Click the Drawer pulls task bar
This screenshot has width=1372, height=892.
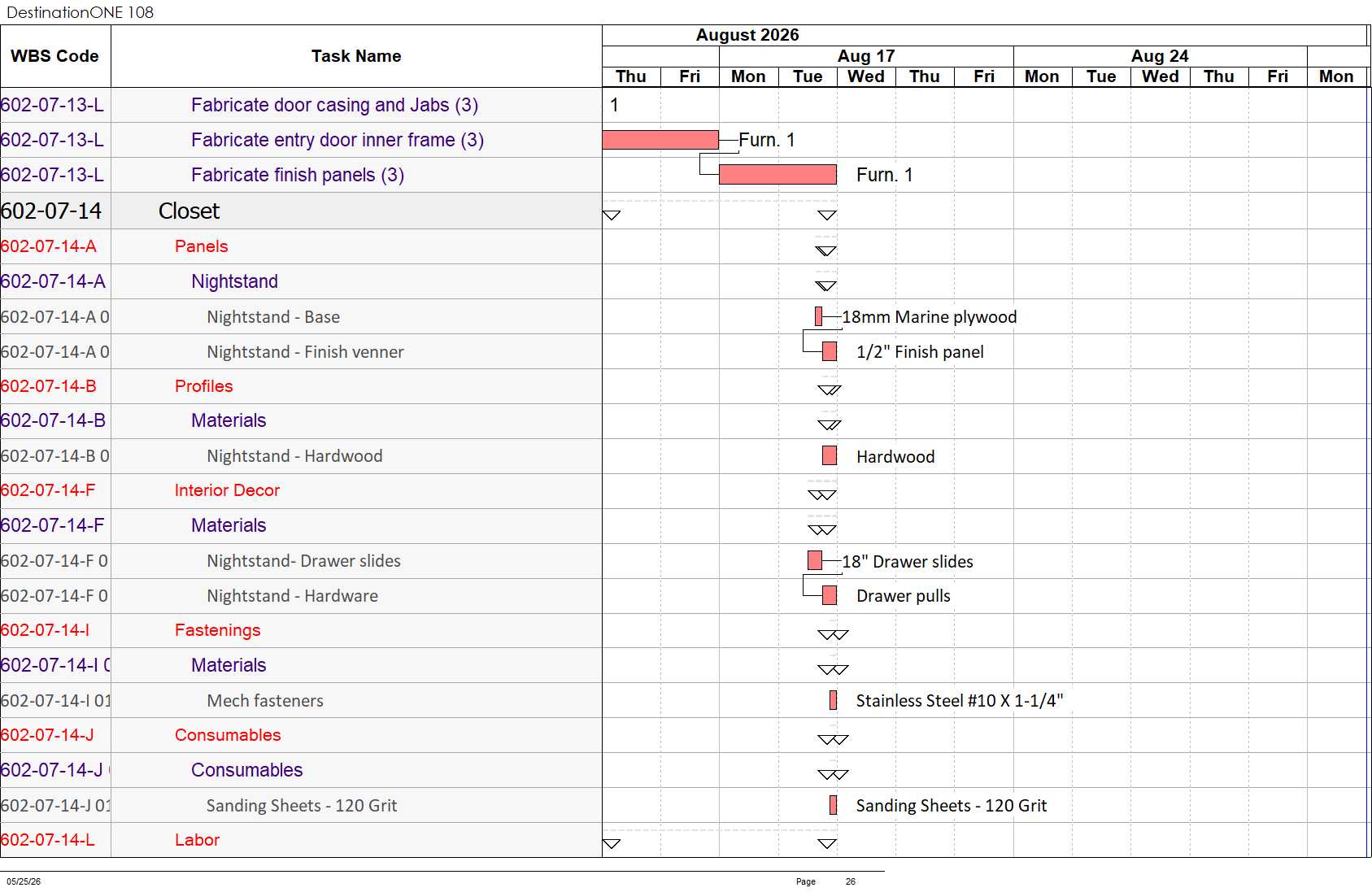[x=830, y=595]
